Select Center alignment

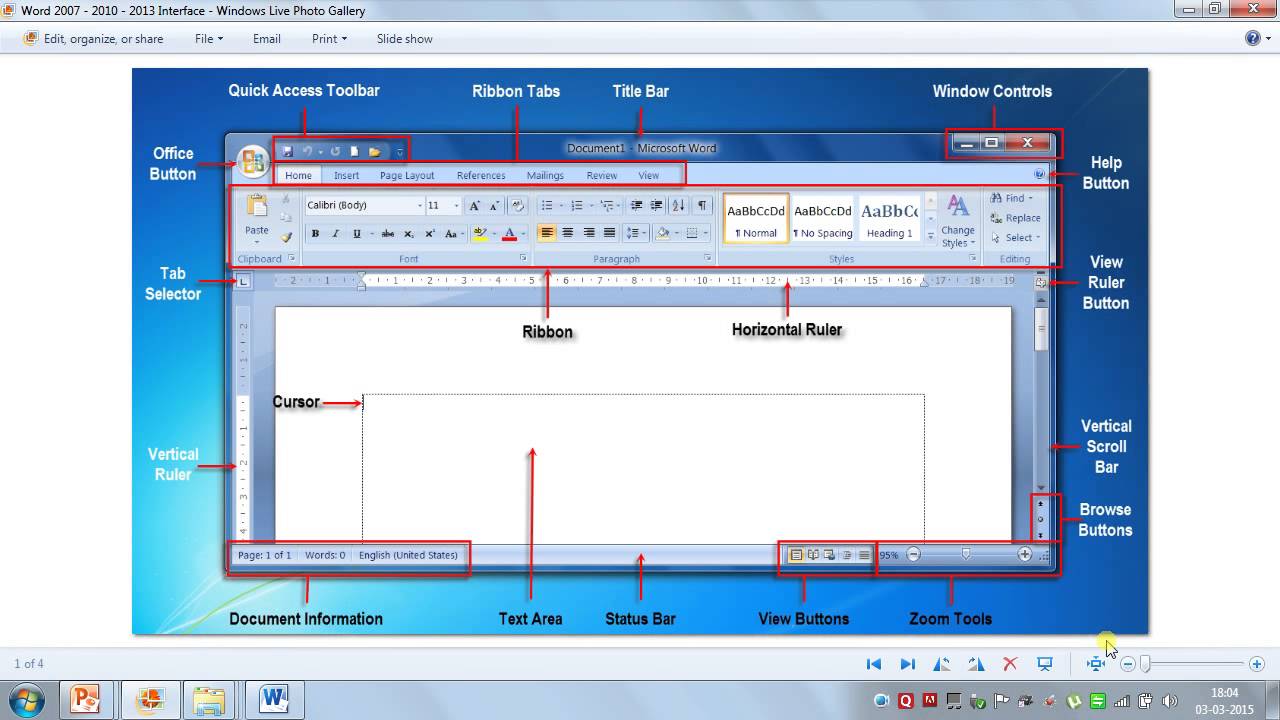pos(568,233)
